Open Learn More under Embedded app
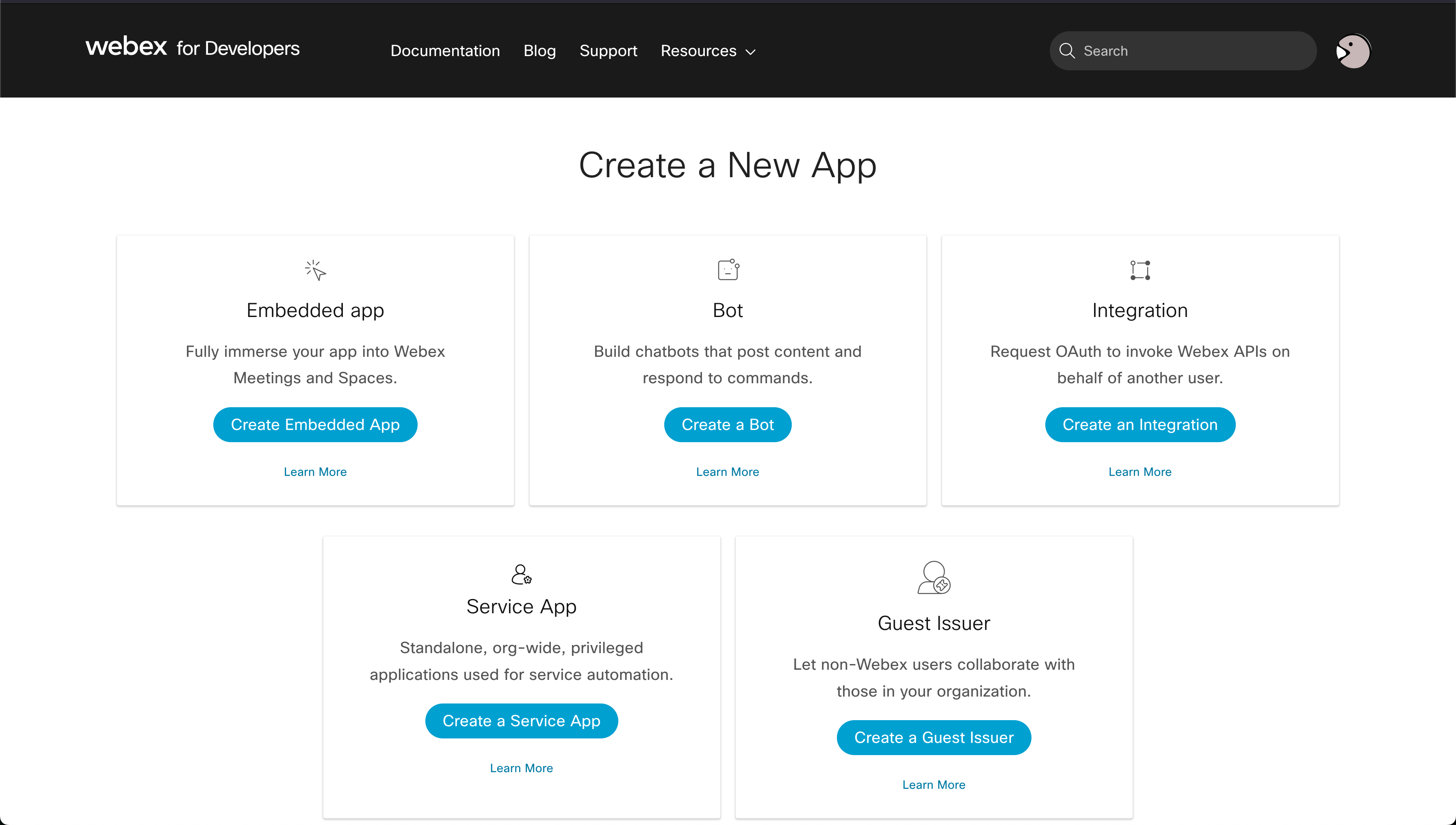 tap(315, 472)
